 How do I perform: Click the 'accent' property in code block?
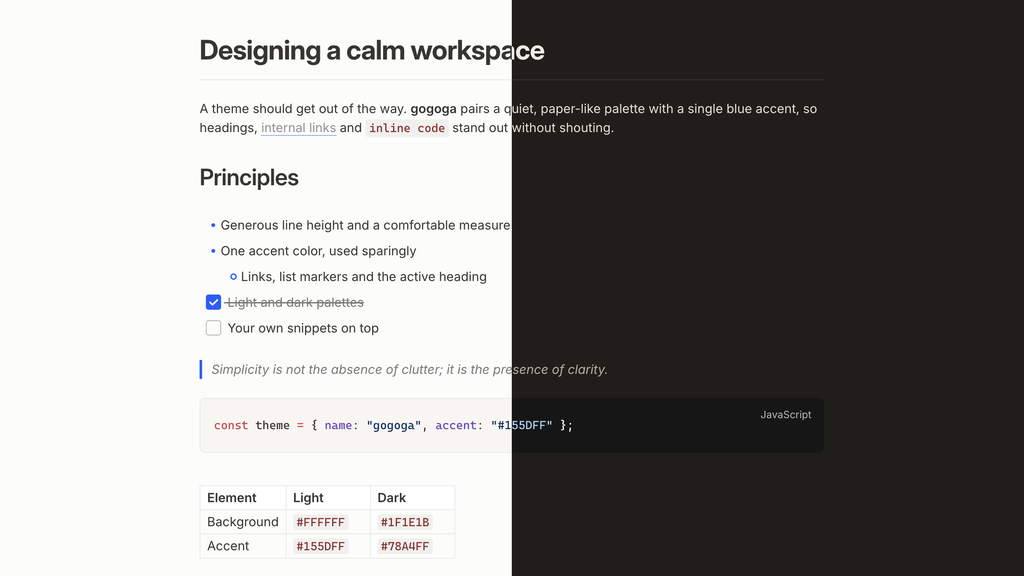[x=456, y=426]
